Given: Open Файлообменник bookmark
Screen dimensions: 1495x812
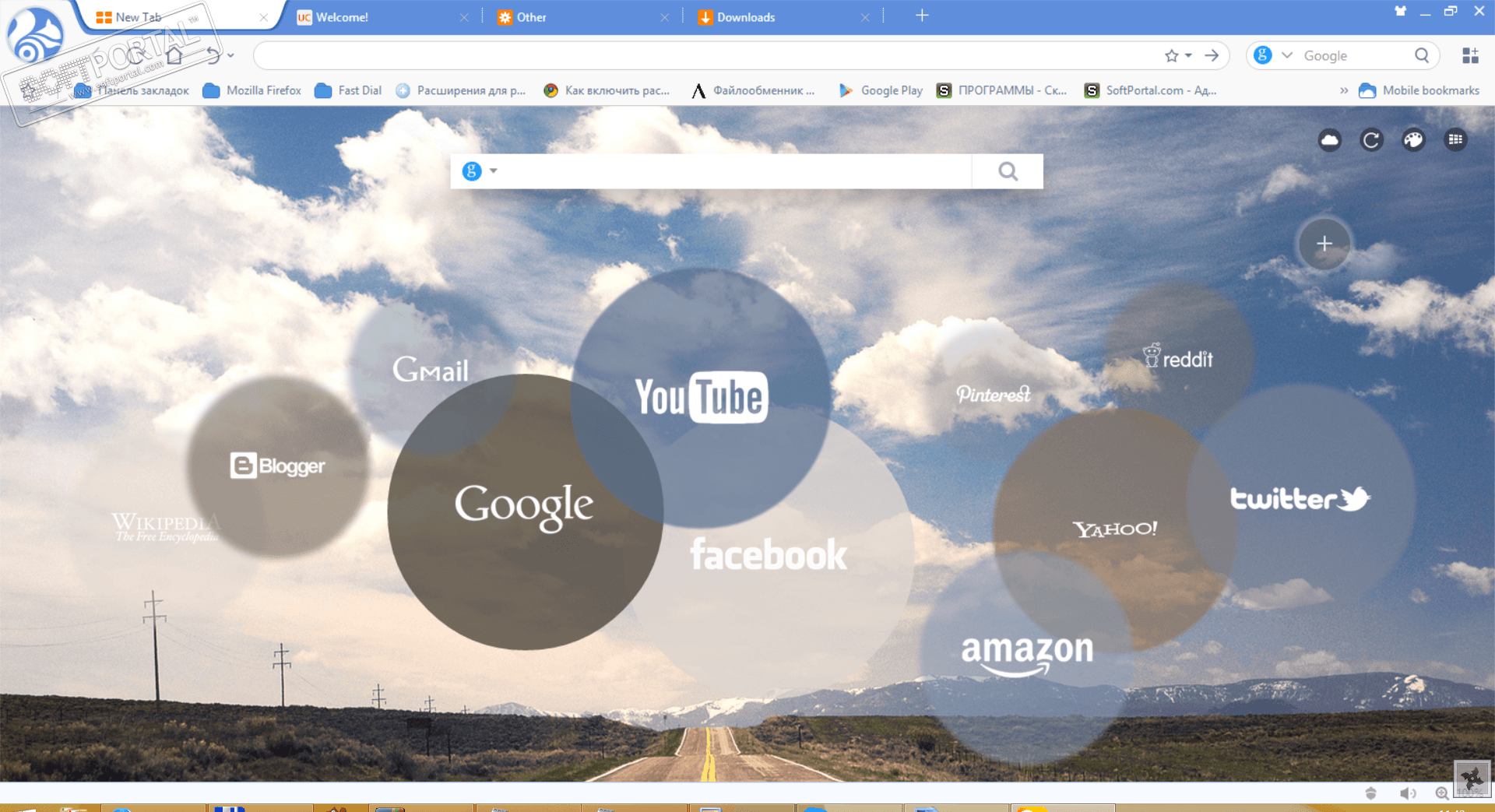Looking at the screenshot, I should (753, 90).
